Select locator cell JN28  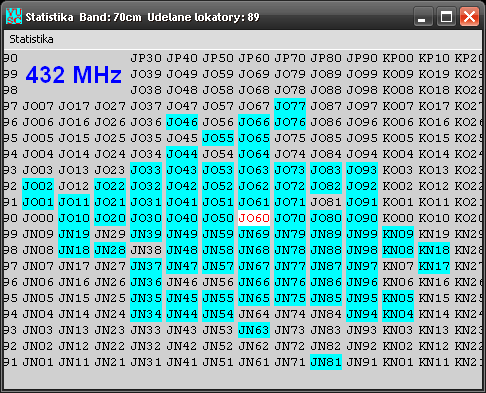point(110,250)
